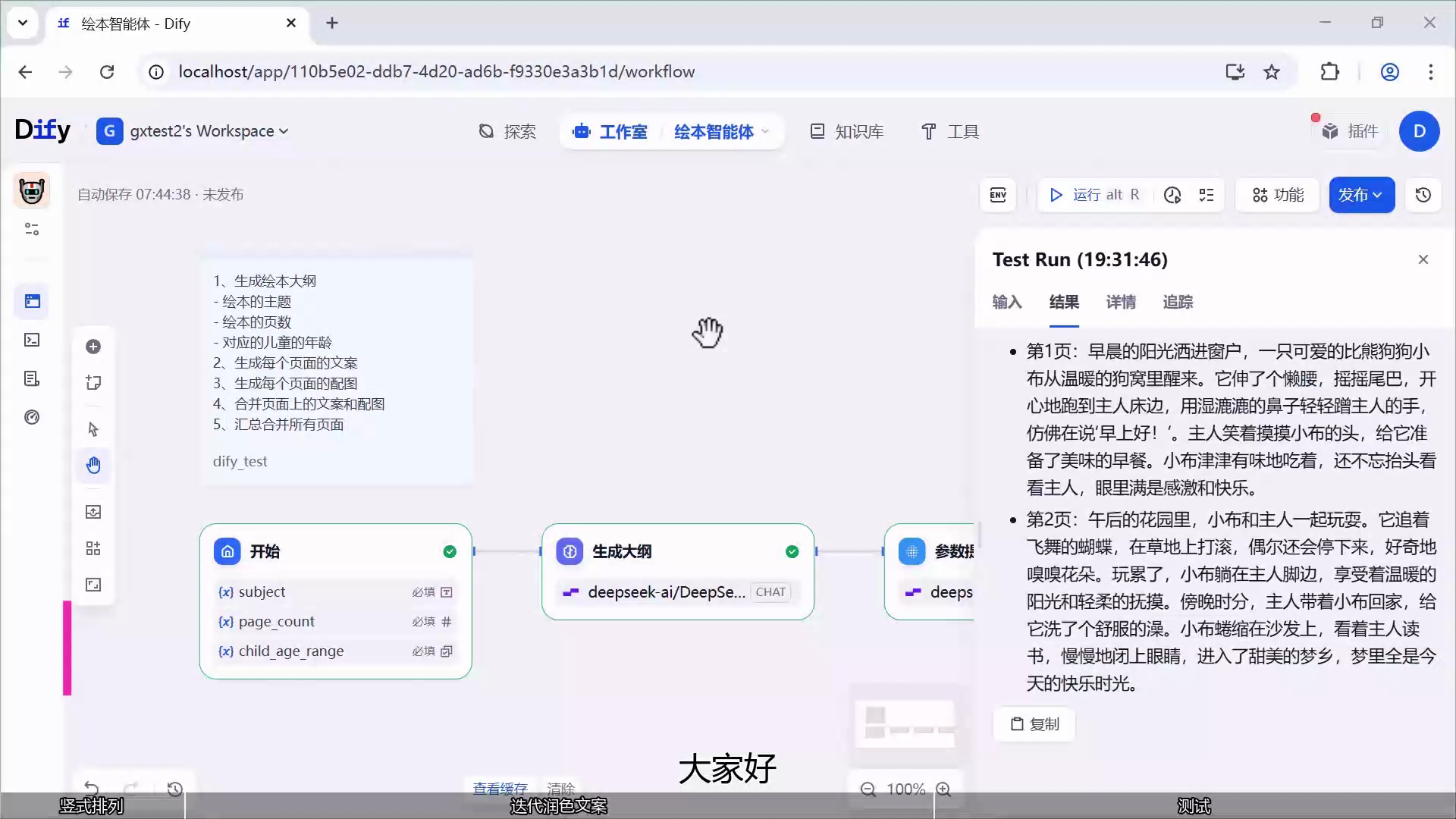Open the orchestrate sidebar icon
1456x819 pixels.
coord(32,301)
